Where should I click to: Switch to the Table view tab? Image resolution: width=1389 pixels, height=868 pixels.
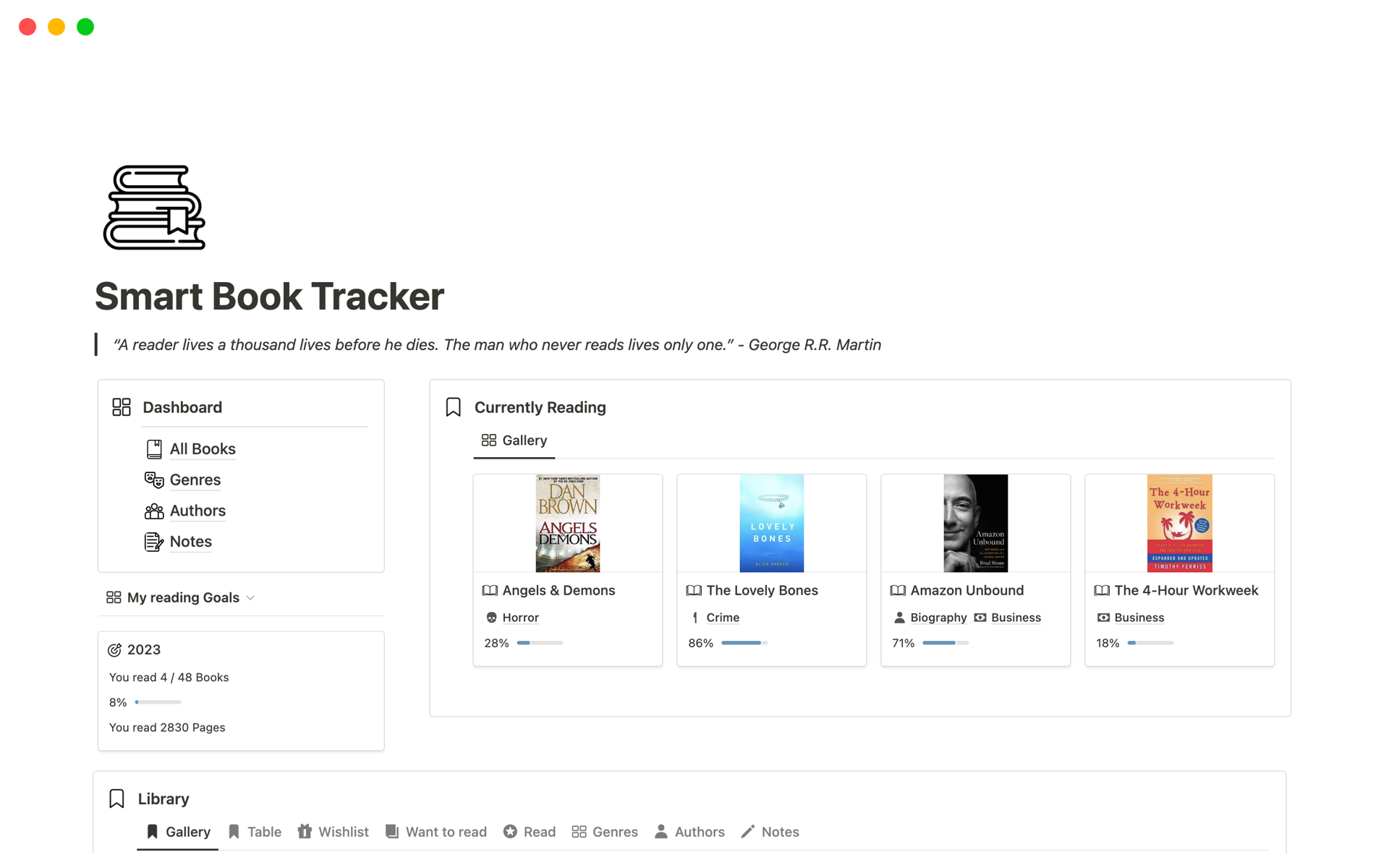(264, 832)
